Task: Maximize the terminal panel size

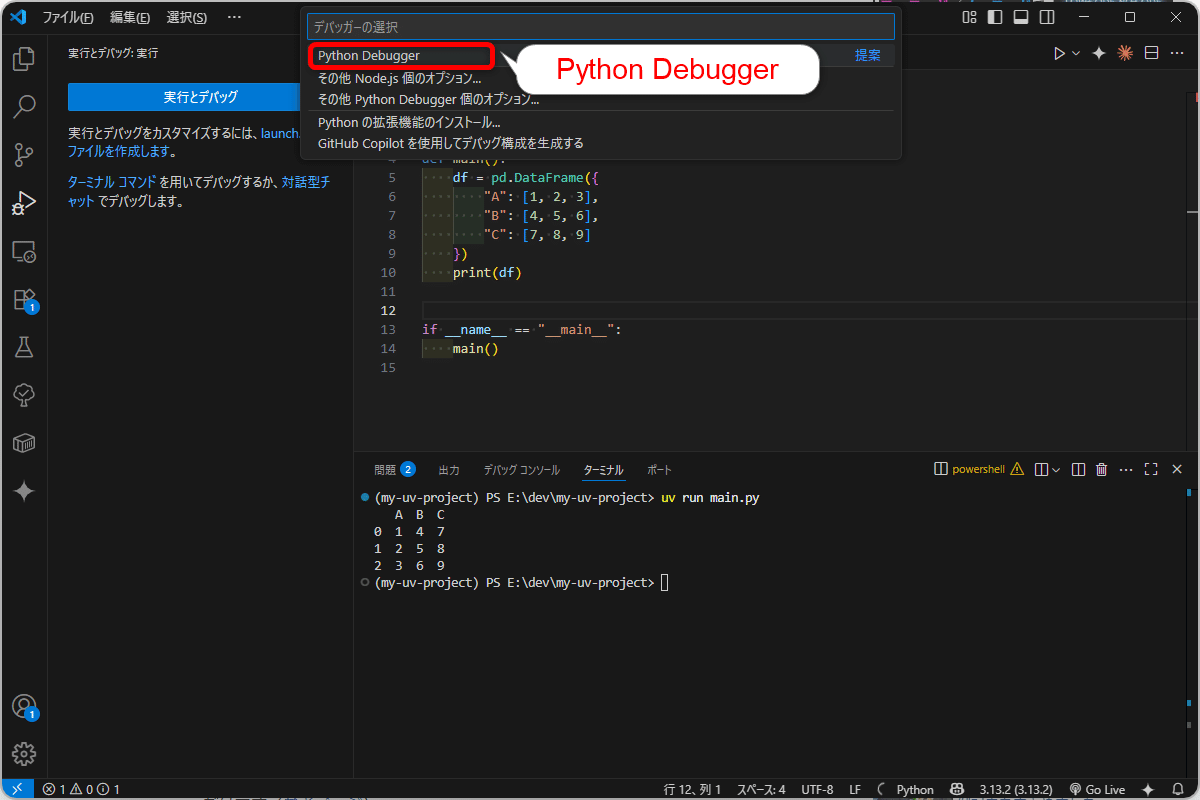Action: point(1152,468)
